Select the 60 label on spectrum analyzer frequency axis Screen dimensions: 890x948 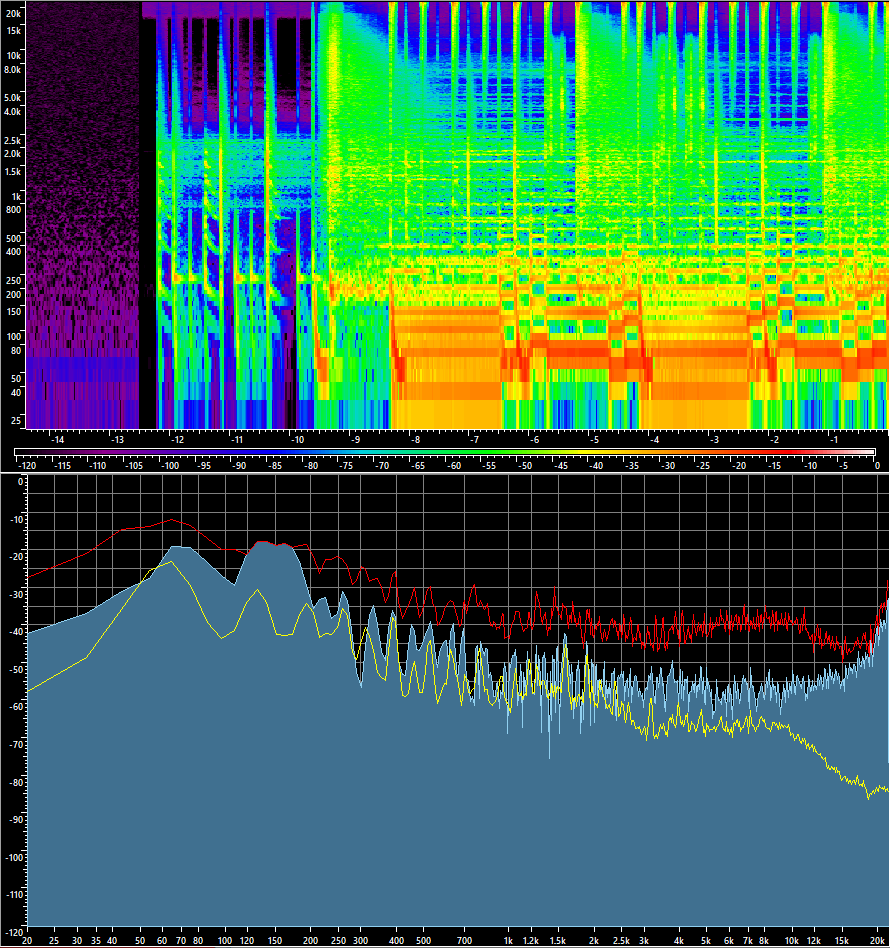click(161, 941)
